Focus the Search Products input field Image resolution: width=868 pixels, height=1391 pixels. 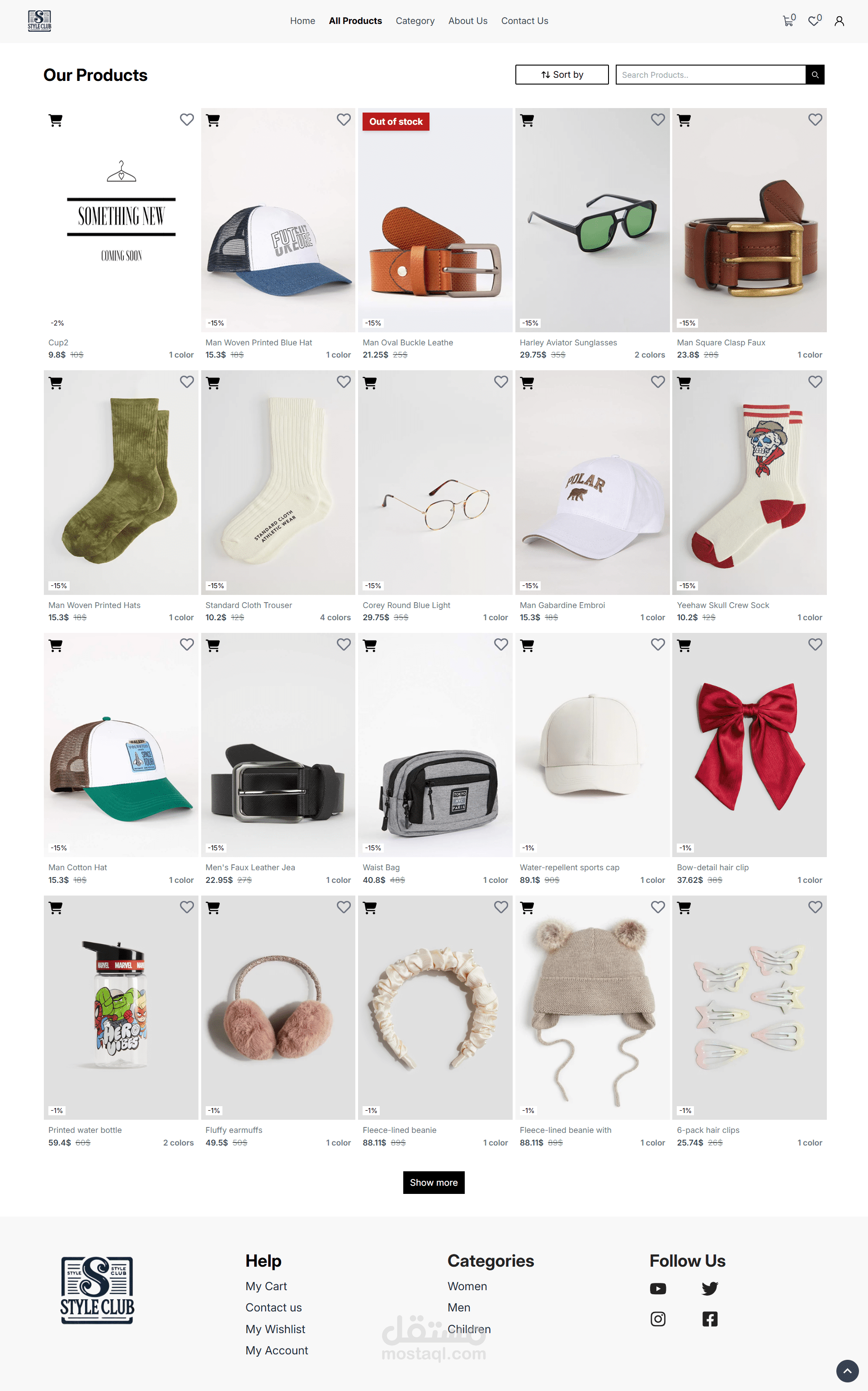(x=710, y=75)
